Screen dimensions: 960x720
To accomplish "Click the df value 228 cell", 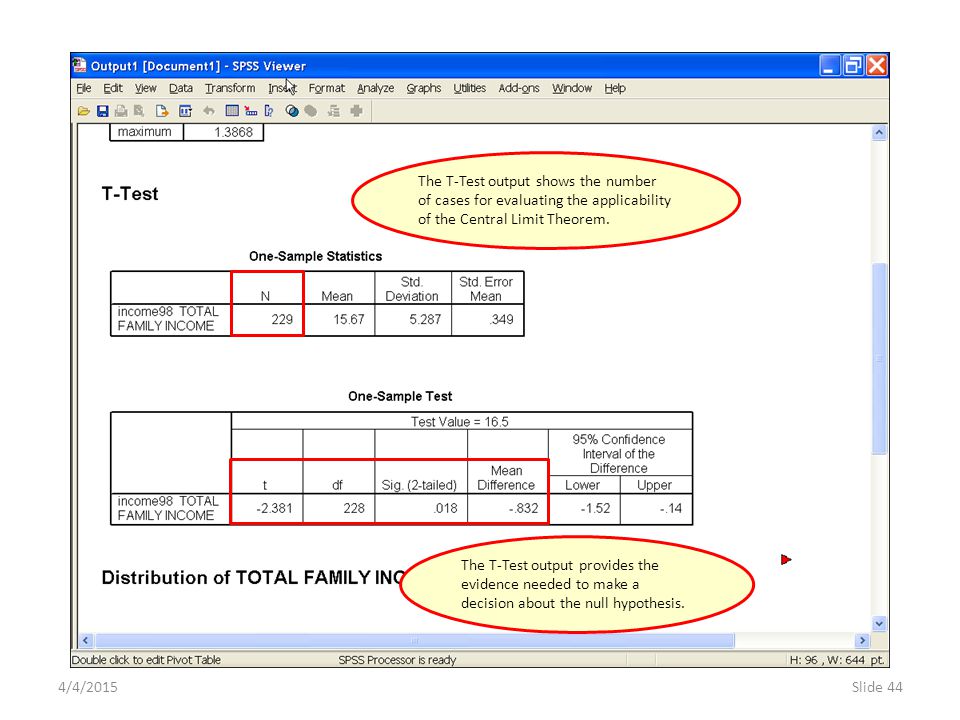I will coord(339,509).
